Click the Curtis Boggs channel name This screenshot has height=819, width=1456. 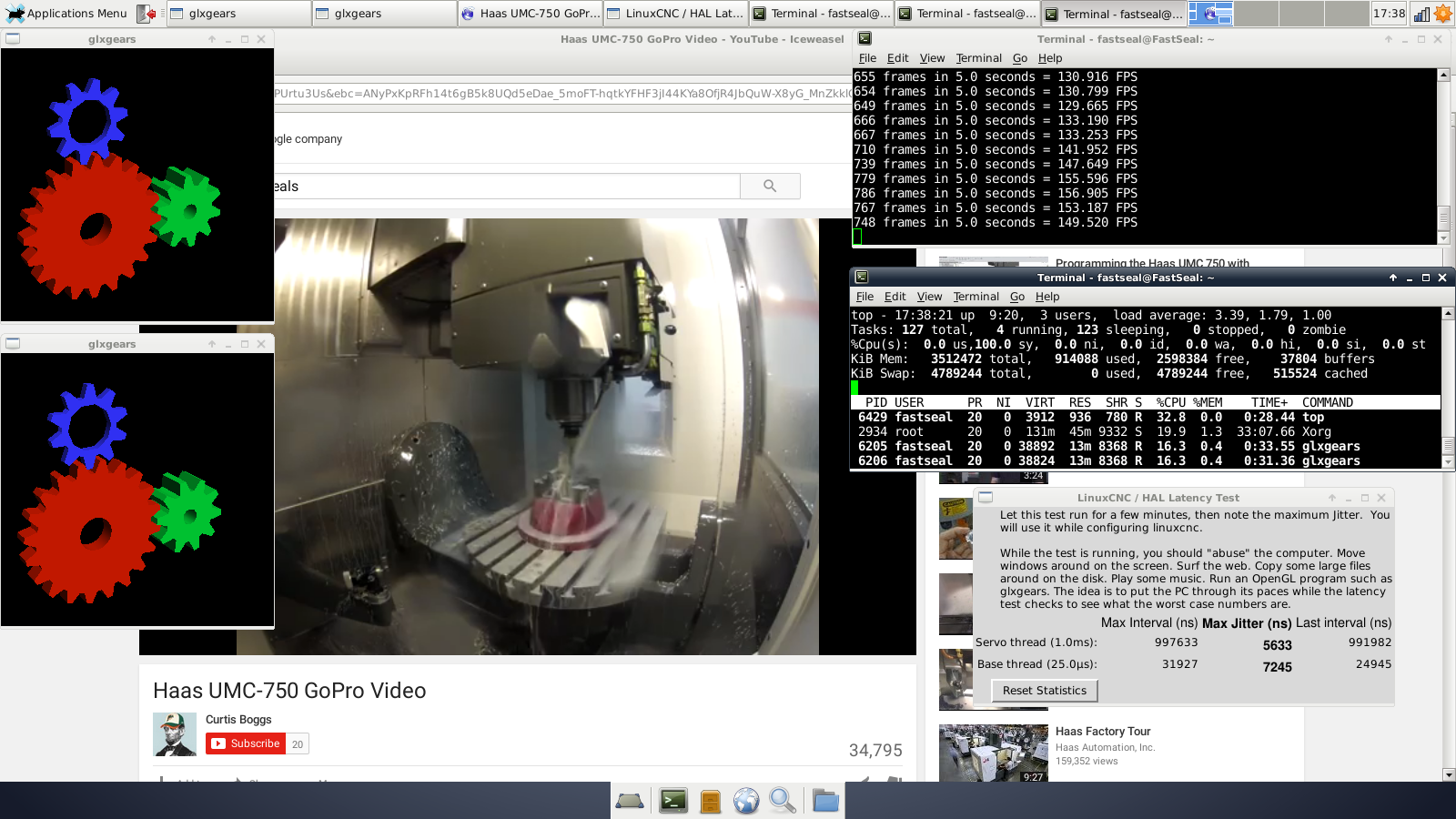pyautogui.click(x=238, y=719)
